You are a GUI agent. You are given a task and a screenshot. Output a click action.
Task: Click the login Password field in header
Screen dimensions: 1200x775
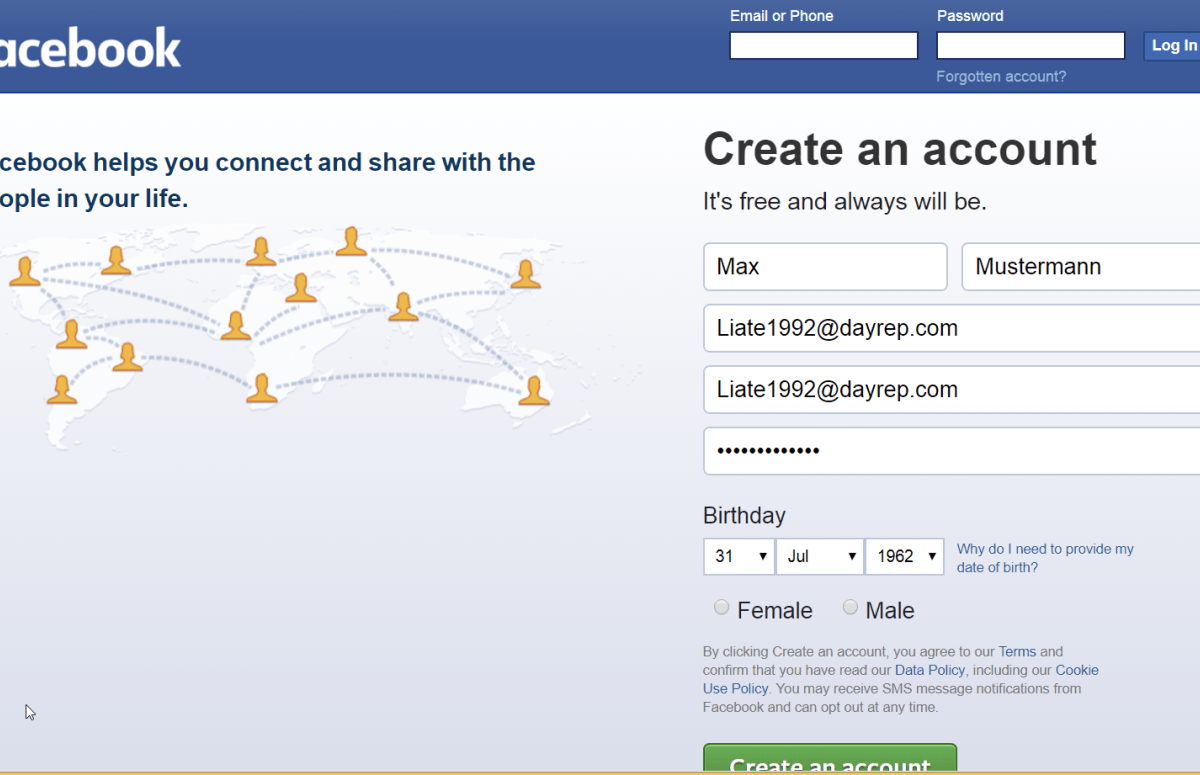click(x=1031, y=46)
